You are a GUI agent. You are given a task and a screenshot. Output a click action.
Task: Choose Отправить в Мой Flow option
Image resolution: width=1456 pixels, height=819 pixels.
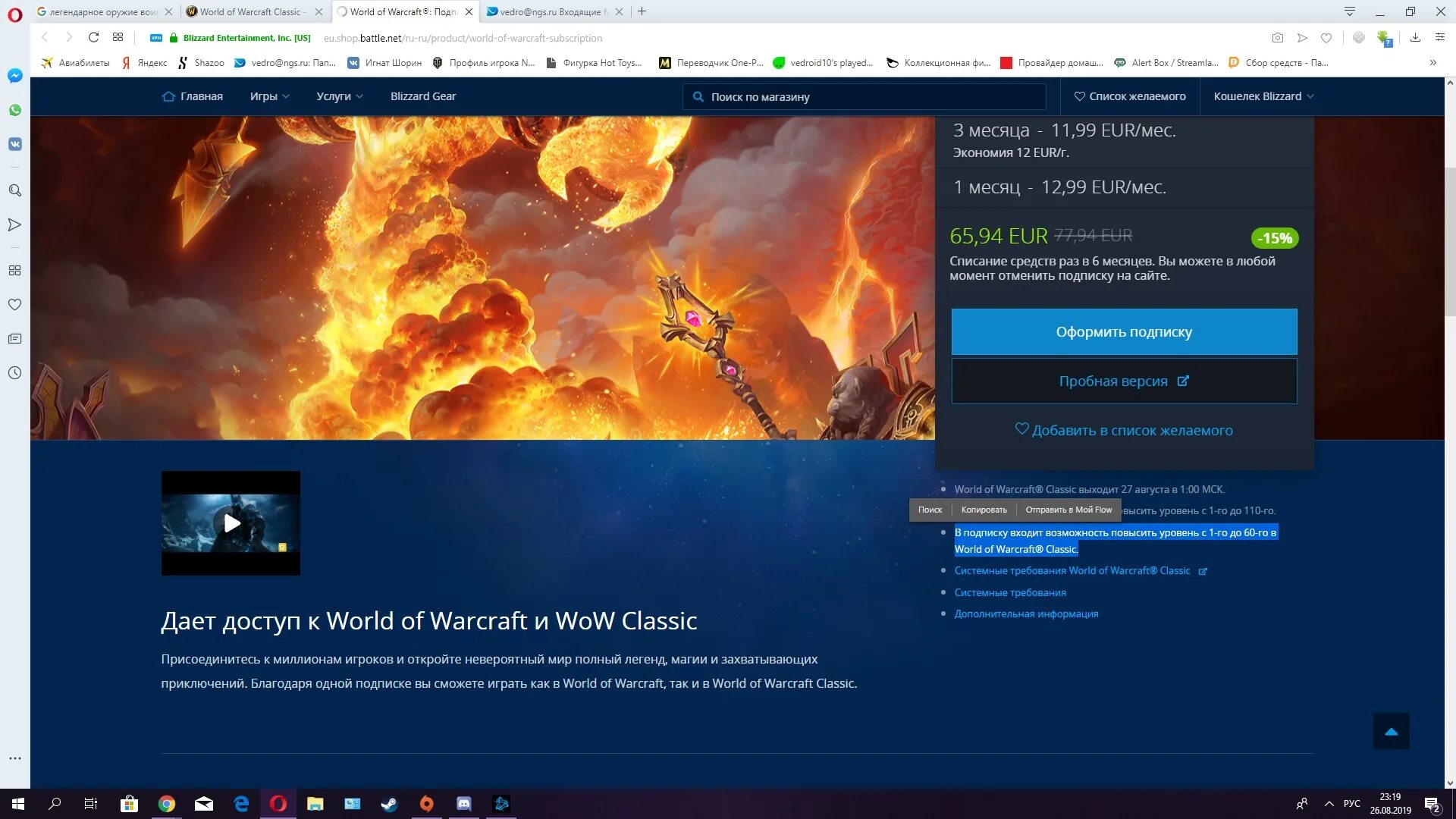pyautogui.click(x=1068, y=510)
